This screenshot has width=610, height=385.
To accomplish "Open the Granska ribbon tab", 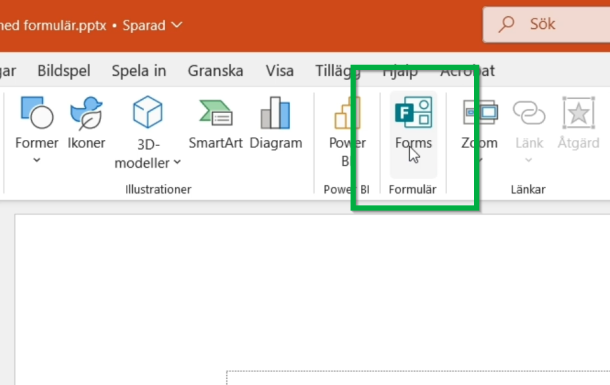I will pos(216,71).
